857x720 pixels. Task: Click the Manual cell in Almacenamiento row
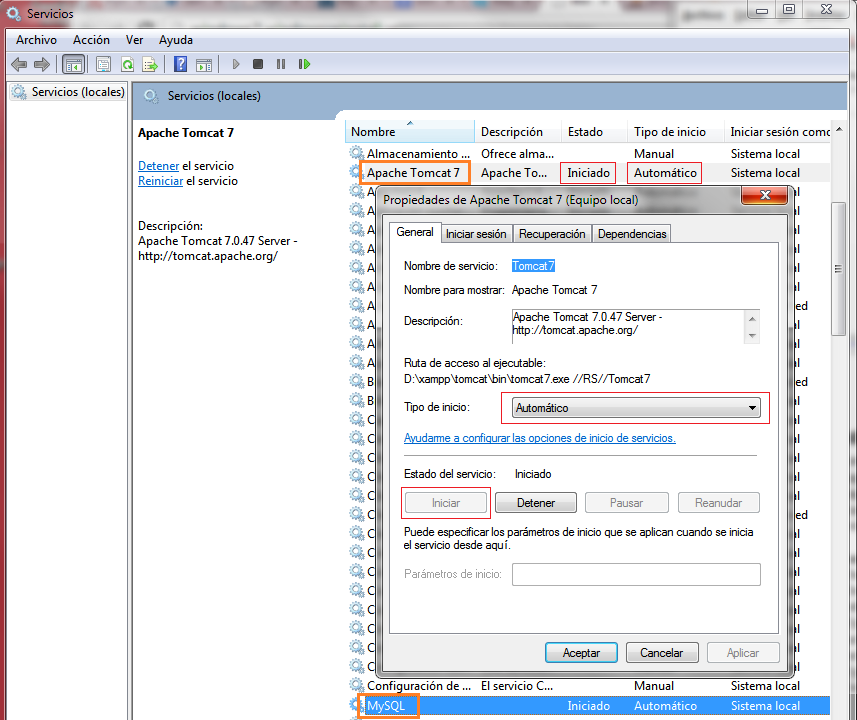(x=654, y=154)
